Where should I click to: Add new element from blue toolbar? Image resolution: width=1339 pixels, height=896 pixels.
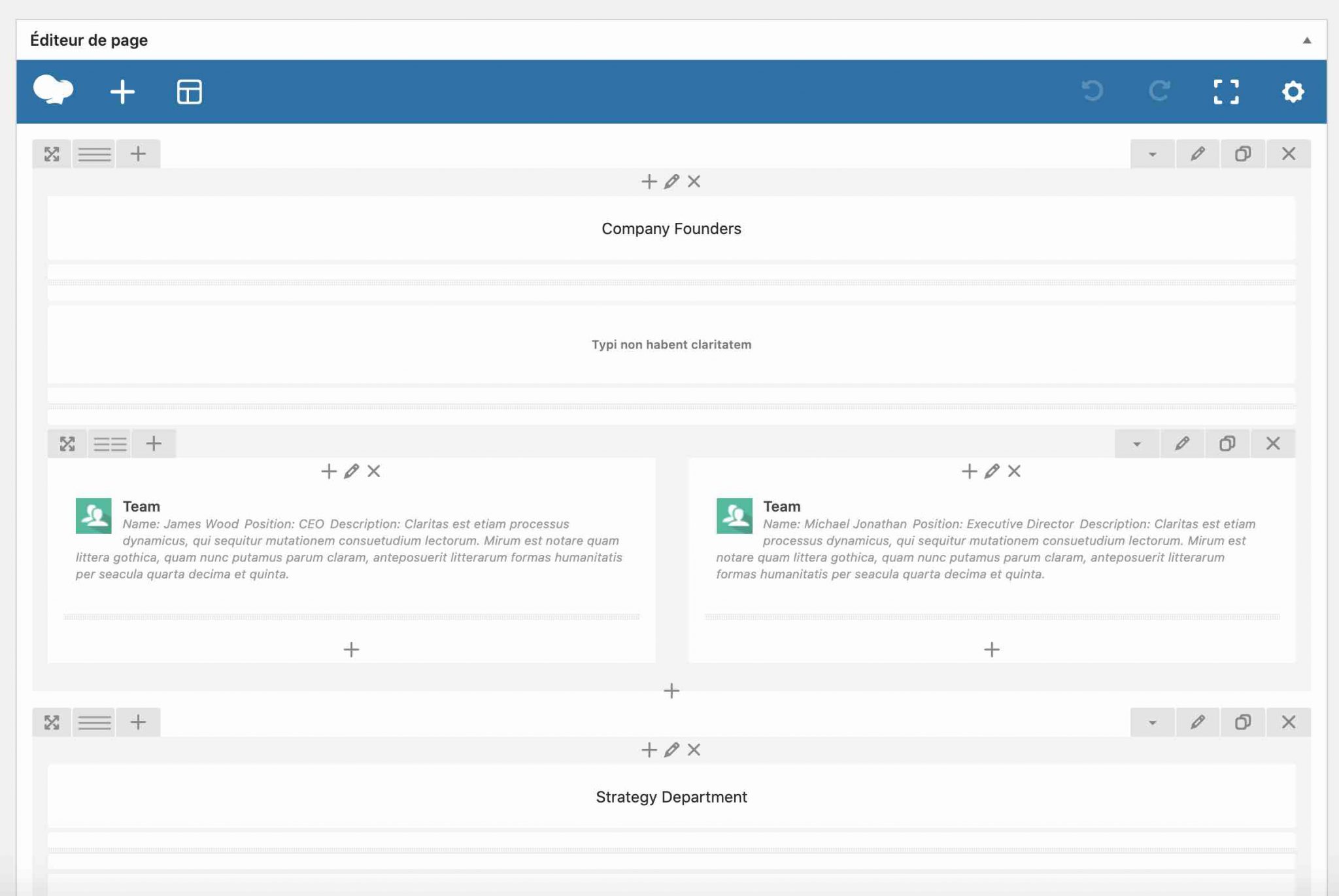[x=122, y=91]
